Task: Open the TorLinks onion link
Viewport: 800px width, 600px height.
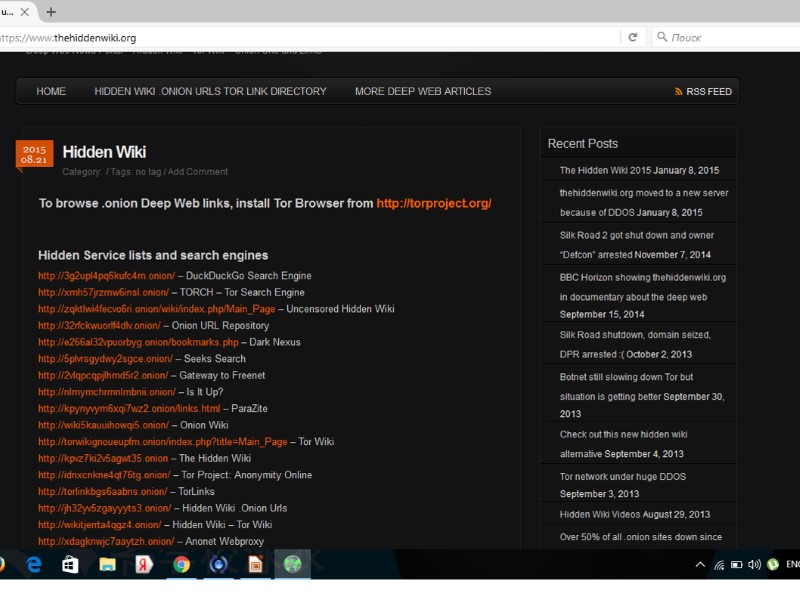Action: tap(103, 491)
